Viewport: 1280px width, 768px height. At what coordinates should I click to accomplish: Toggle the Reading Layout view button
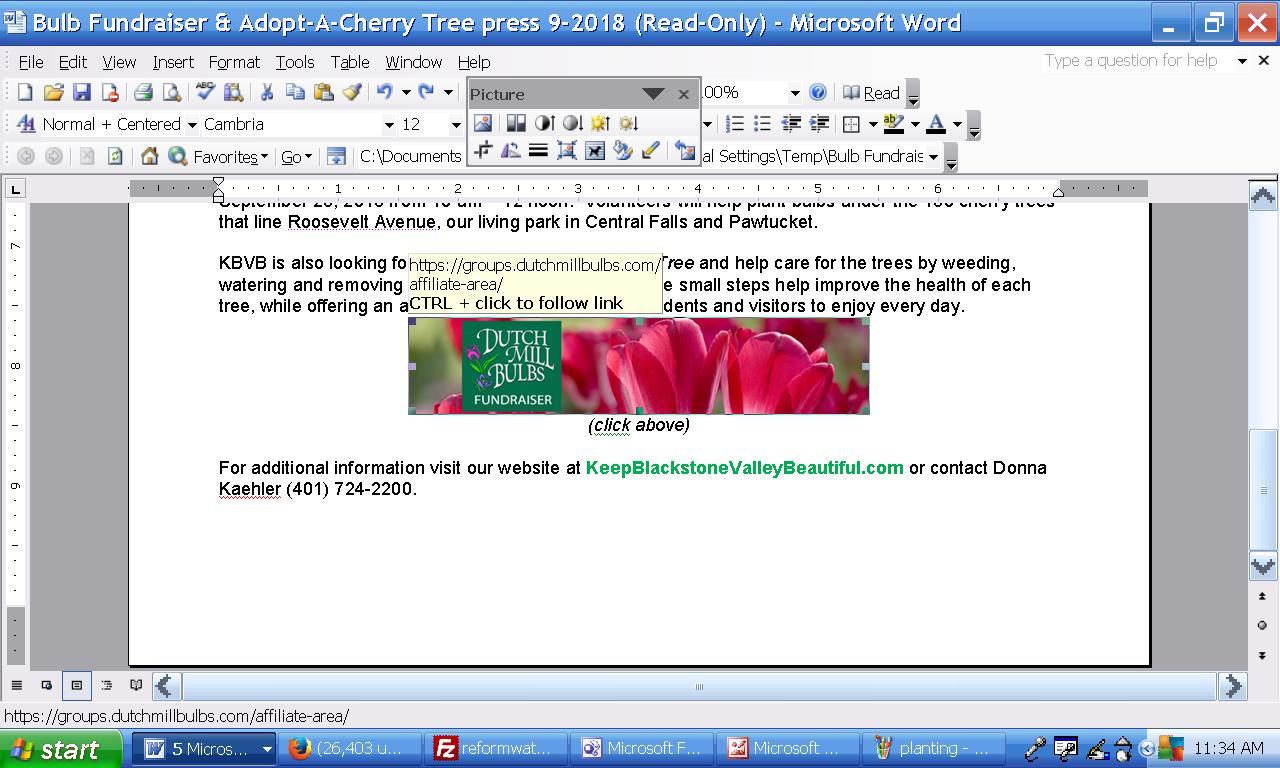click(136, 686)
